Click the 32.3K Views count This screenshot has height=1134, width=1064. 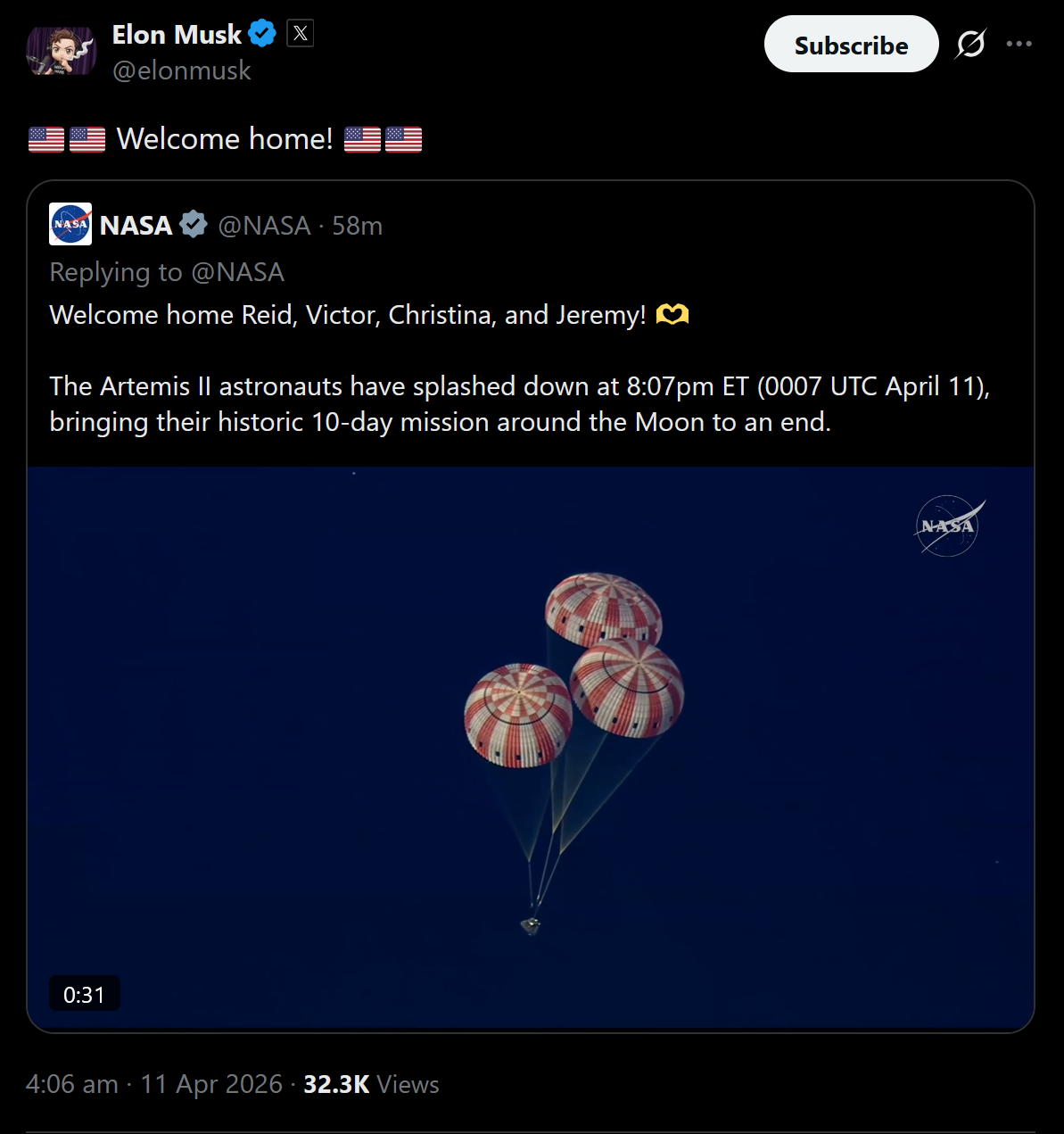coord(371,1084)
